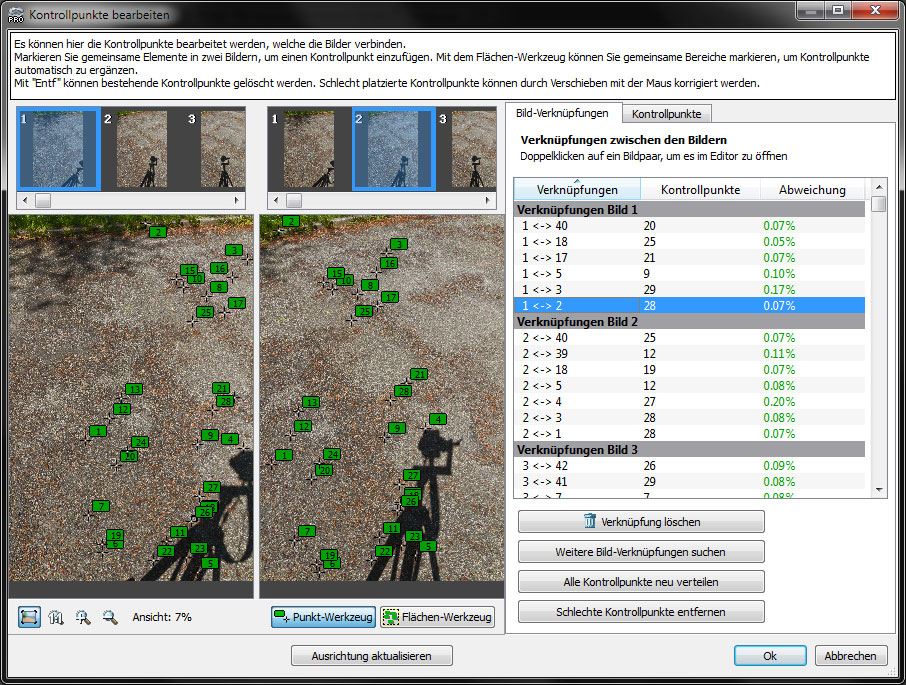Select link row 2 <-> 39
906x685 pixels.
pyautogui.click(x=689, y=353)
